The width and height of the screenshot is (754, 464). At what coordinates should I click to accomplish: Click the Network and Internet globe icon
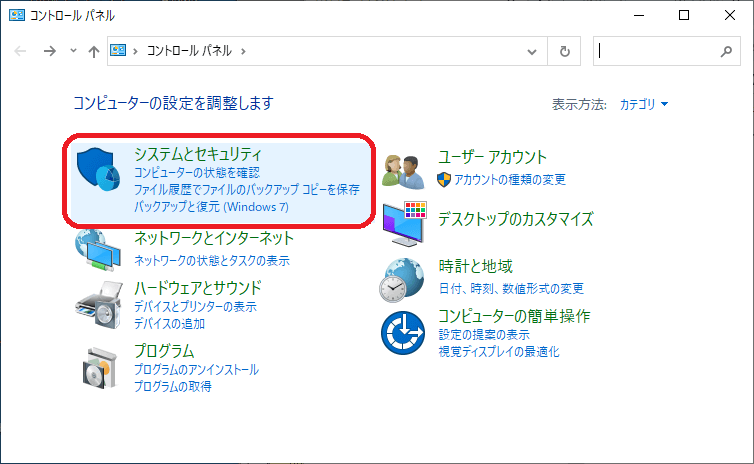(98, 250)
